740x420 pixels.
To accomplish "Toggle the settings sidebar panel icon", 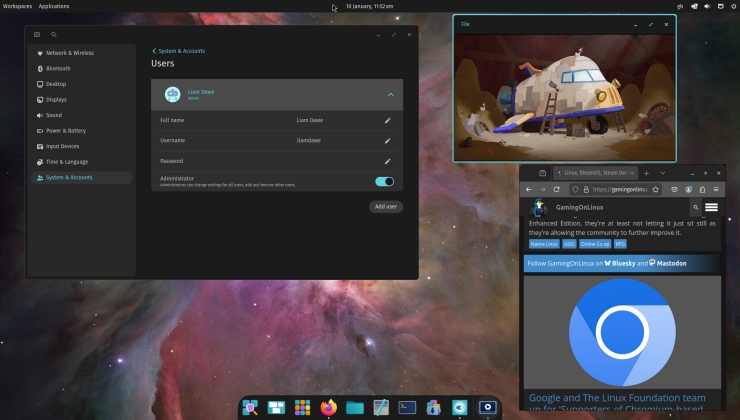I will (38, 35).
